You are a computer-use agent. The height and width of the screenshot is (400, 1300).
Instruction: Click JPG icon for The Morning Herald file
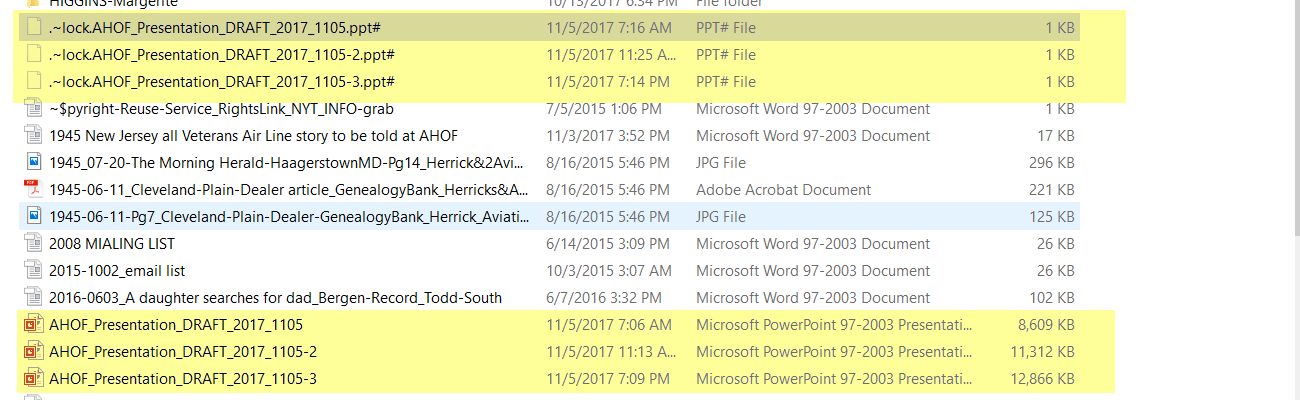point(33,162)
